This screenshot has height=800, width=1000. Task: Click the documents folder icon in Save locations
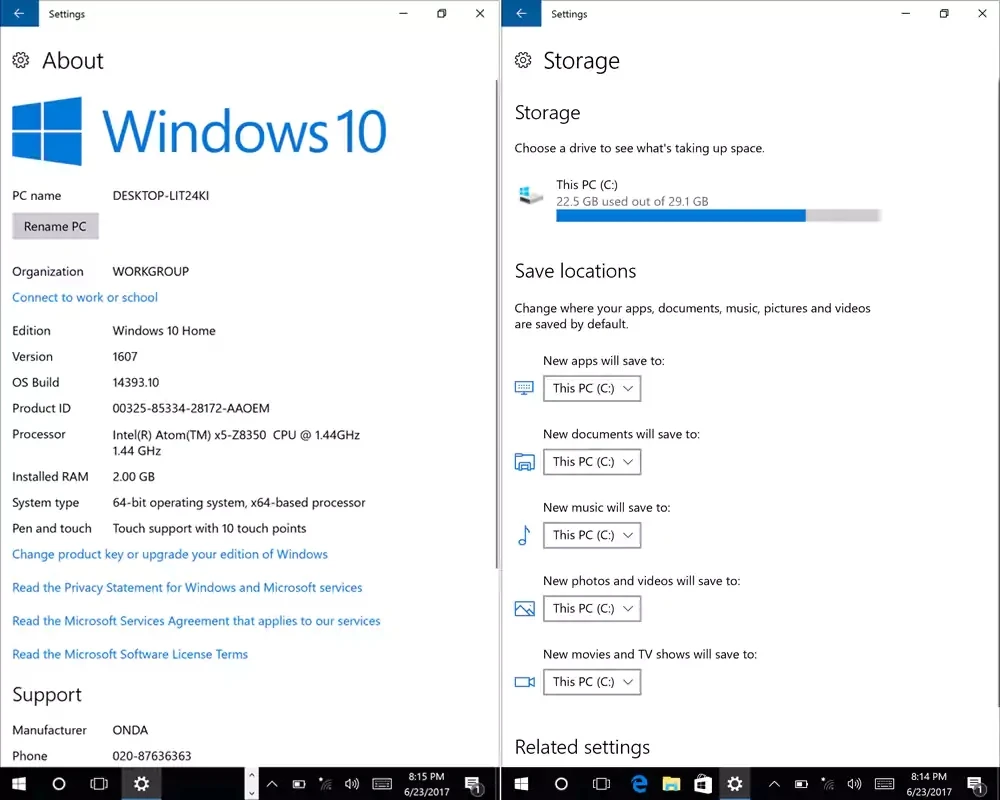coord(524,462)
